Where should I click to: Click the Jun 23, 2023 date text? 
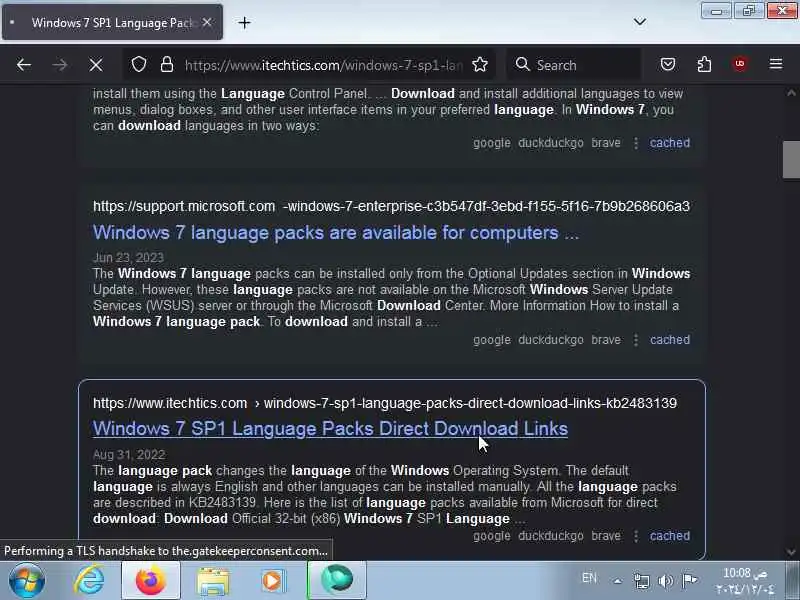tap(128, 258)
